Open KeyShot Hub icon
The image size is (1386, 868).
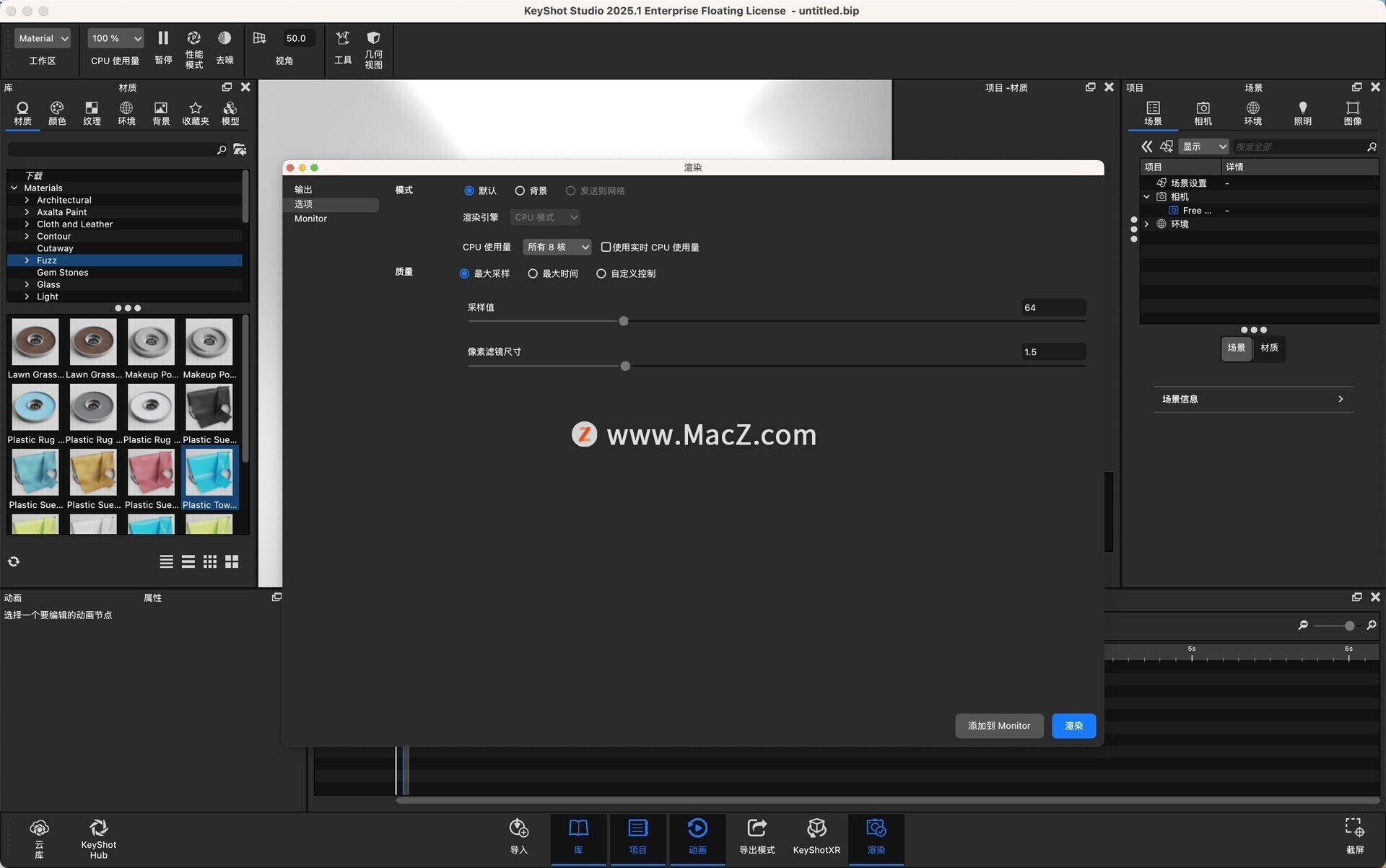click(x=98, y=828)
